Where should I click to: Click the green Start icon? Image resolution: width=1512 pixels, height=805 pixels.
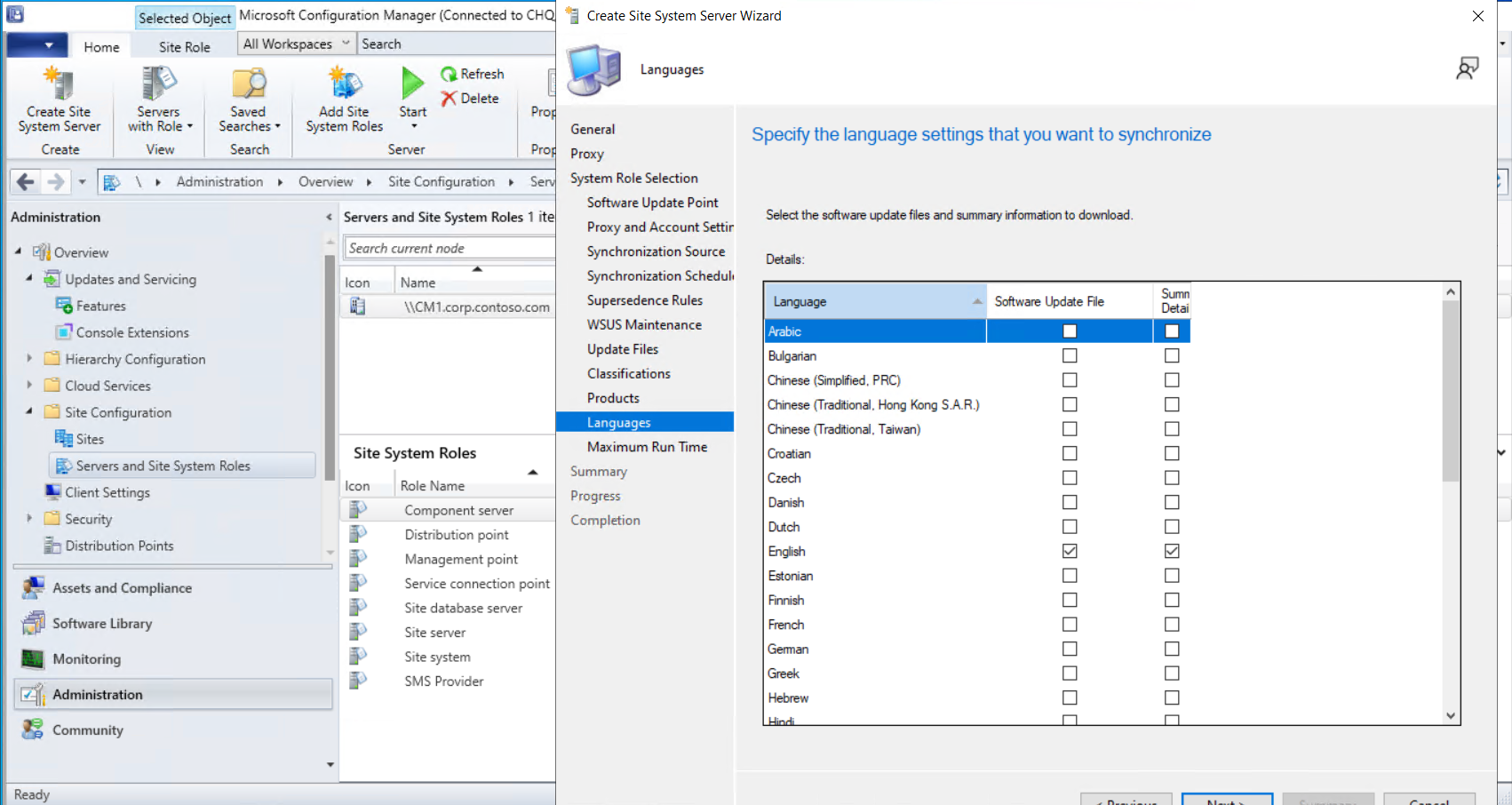tap(412, 84)
